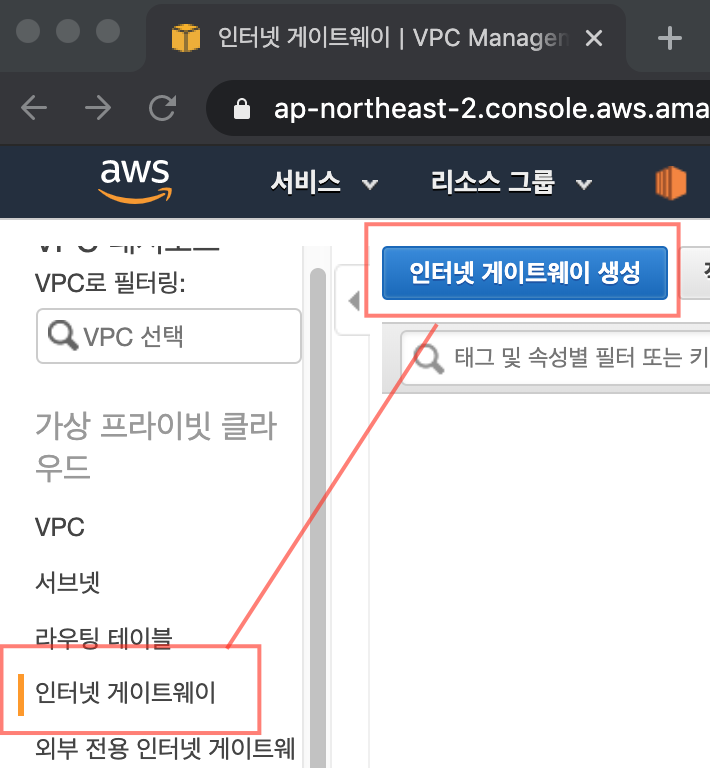Click the VPC로 필터링 label

pos(110,283)
